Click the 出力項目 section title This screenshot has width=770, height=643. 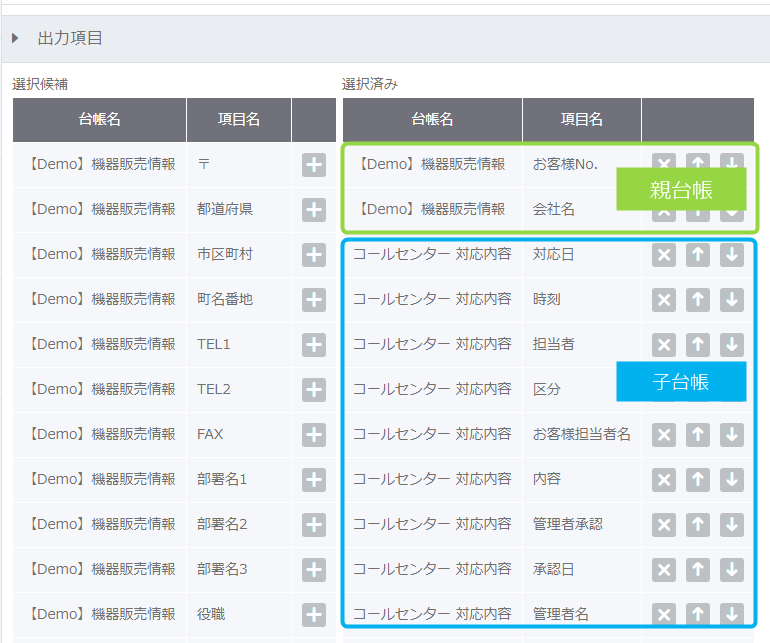(x=70, y=38)
